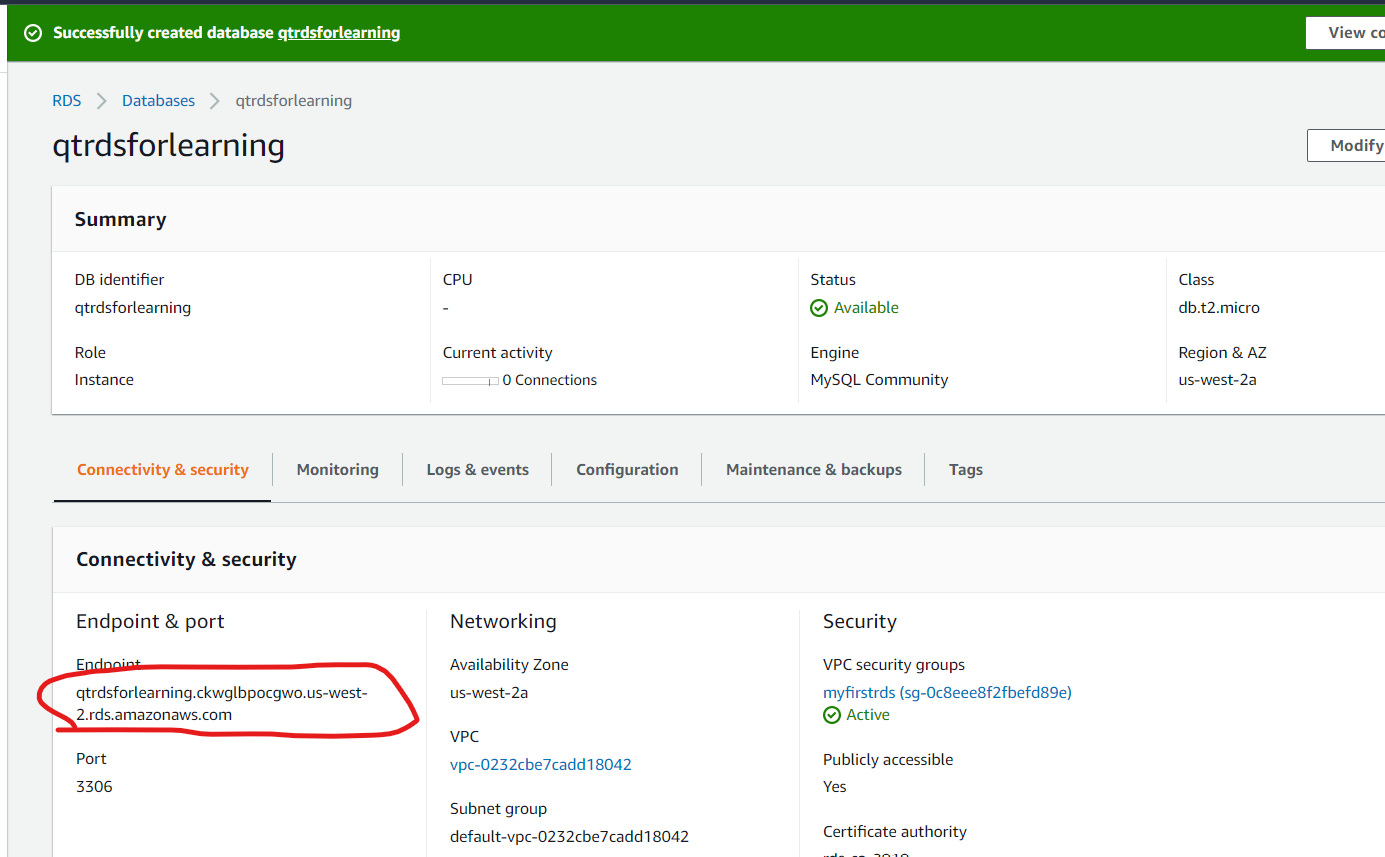This screenshot has width=1385, height=857.
Task: Open the myfirstrds security group link
Action: click(x=947, y=692)
